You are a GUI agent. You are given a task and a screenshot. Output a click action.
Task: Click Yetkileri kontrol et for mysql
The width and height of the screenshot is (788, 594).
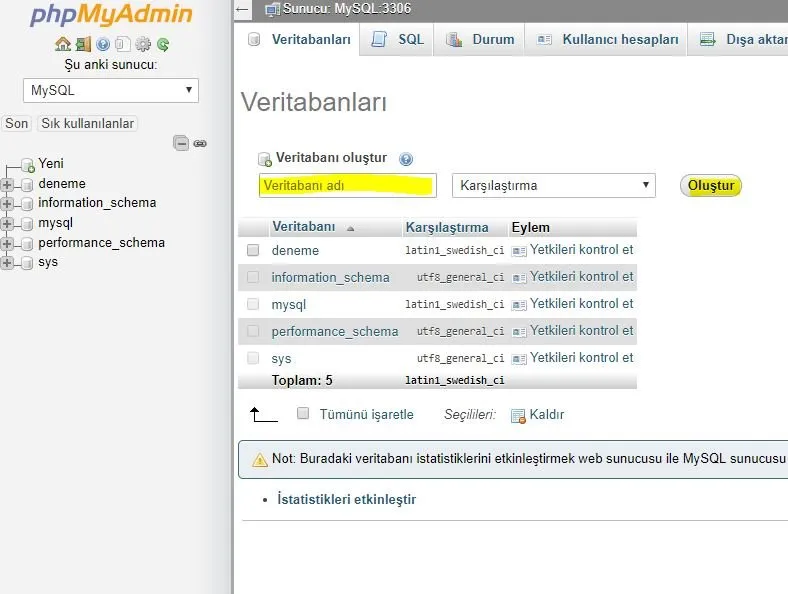[581, 304]
